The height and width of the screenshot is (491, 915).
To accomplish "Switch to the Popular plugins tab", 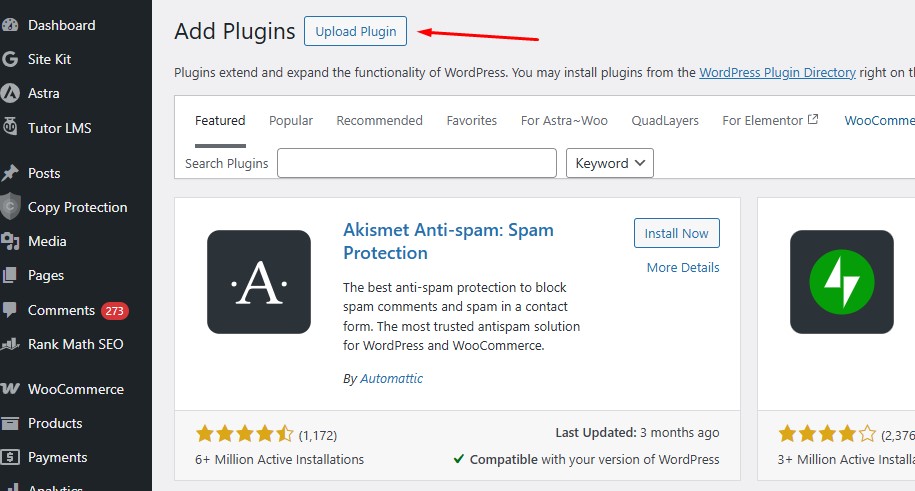I will point(291,121).
